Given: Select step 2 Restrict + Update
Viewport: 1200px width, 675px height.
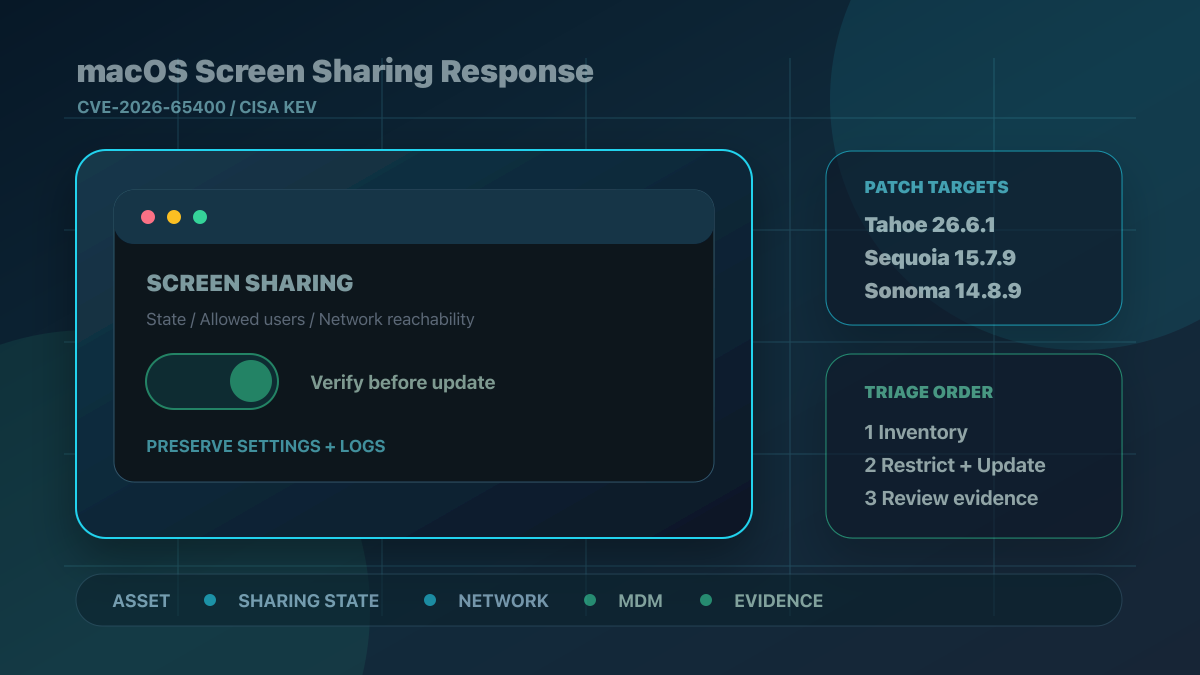Looking at the screenshot, I should pos(955,465).
